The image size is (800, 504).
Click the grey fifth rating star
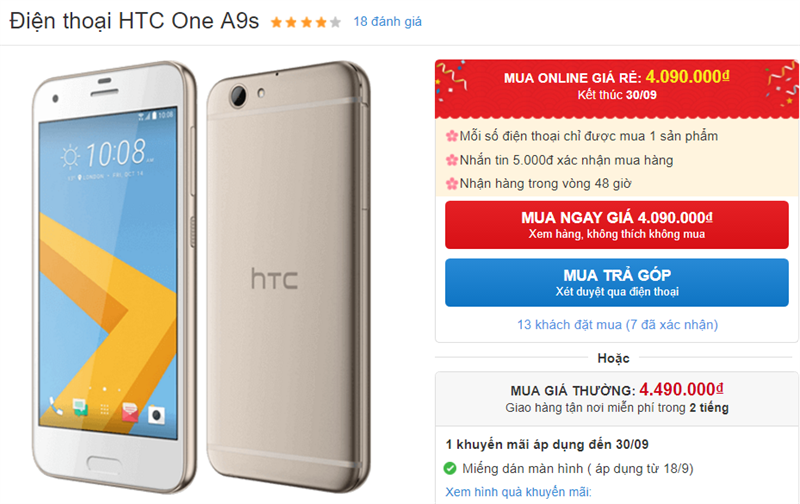click(335, 22)
